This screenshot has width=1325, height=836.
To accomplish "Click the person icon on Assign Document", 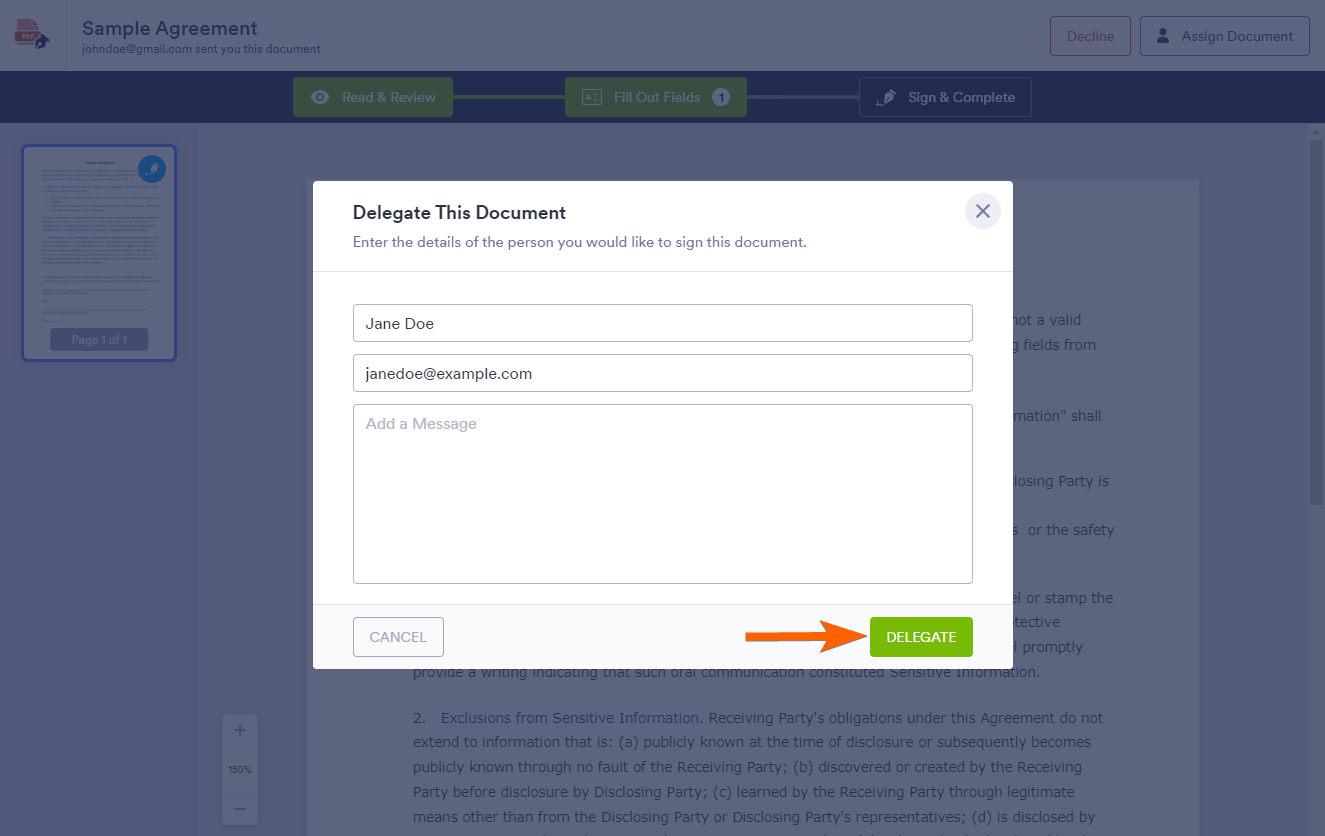I will tap(1163, 36).
